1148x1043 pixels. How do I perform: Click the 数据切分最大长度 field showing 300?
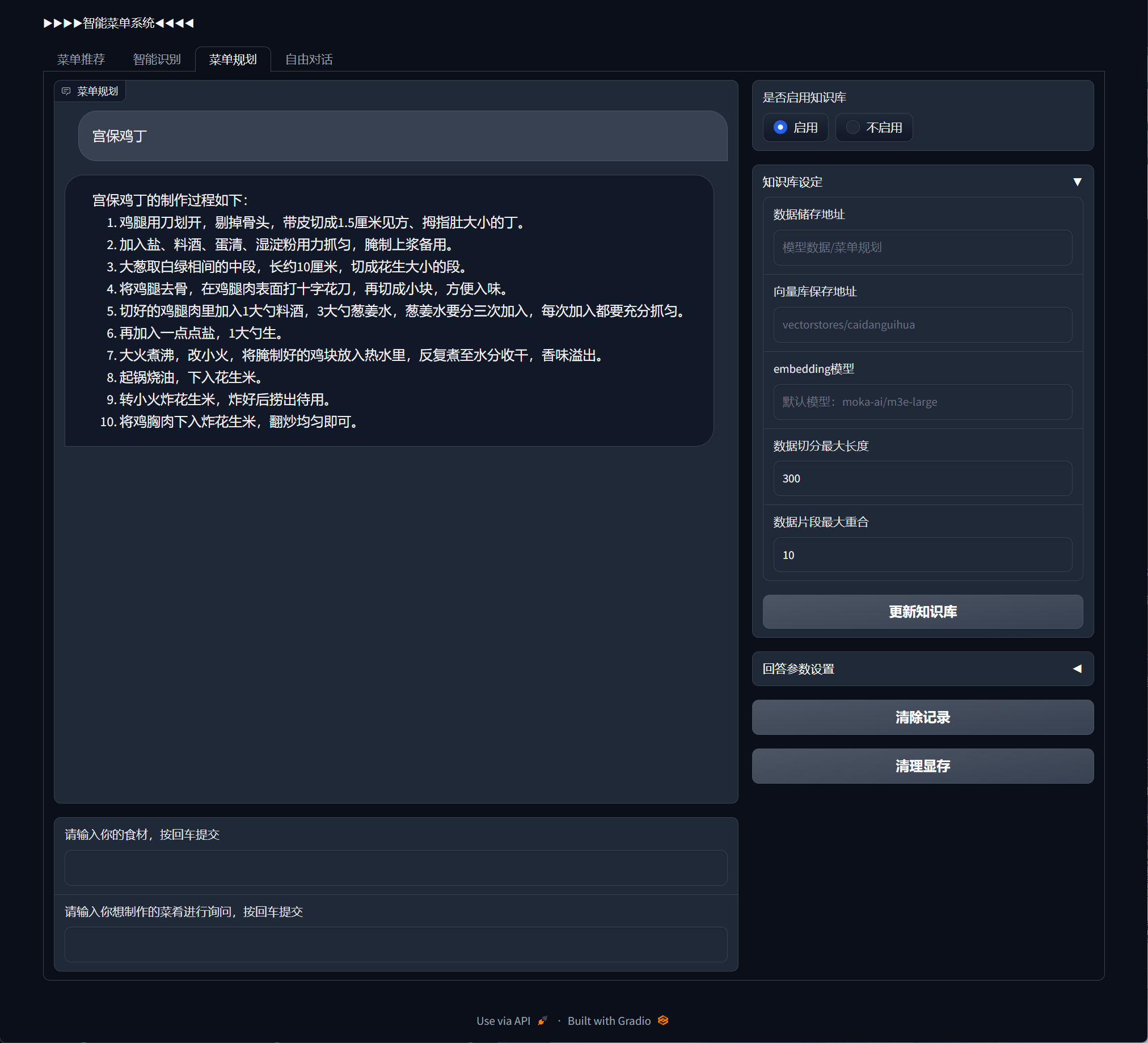(922, 478)
